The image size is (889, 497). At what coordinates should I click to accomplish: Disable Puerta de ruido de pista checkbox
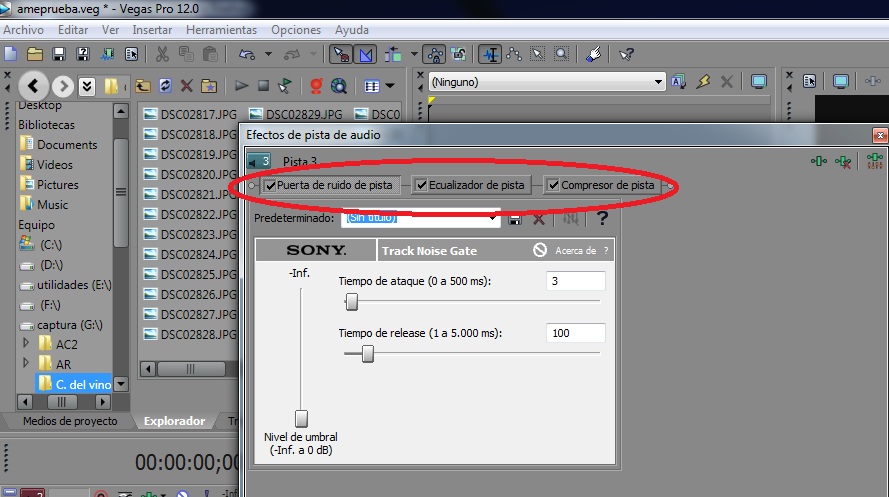coord(271,185)
